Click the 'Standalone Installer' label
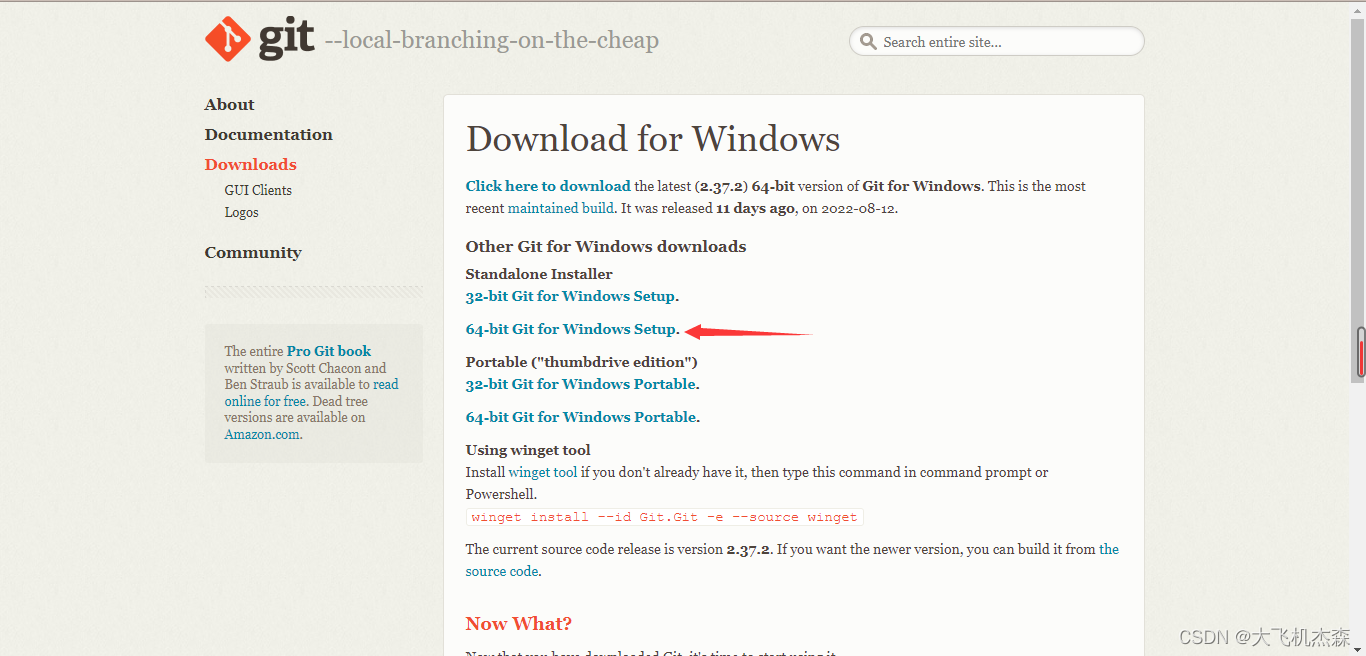Screen dimensions: 1366x656 pos(539,274)
